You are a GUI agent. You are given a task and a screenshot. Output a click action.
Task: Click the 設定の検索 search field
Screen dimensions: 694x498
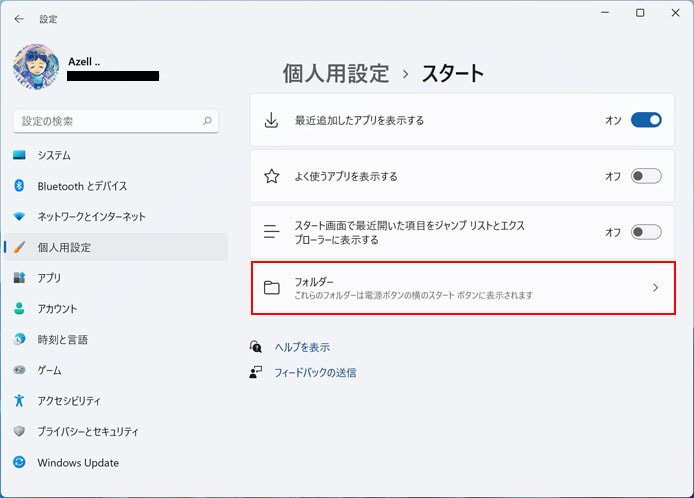[x=116, y=121]
